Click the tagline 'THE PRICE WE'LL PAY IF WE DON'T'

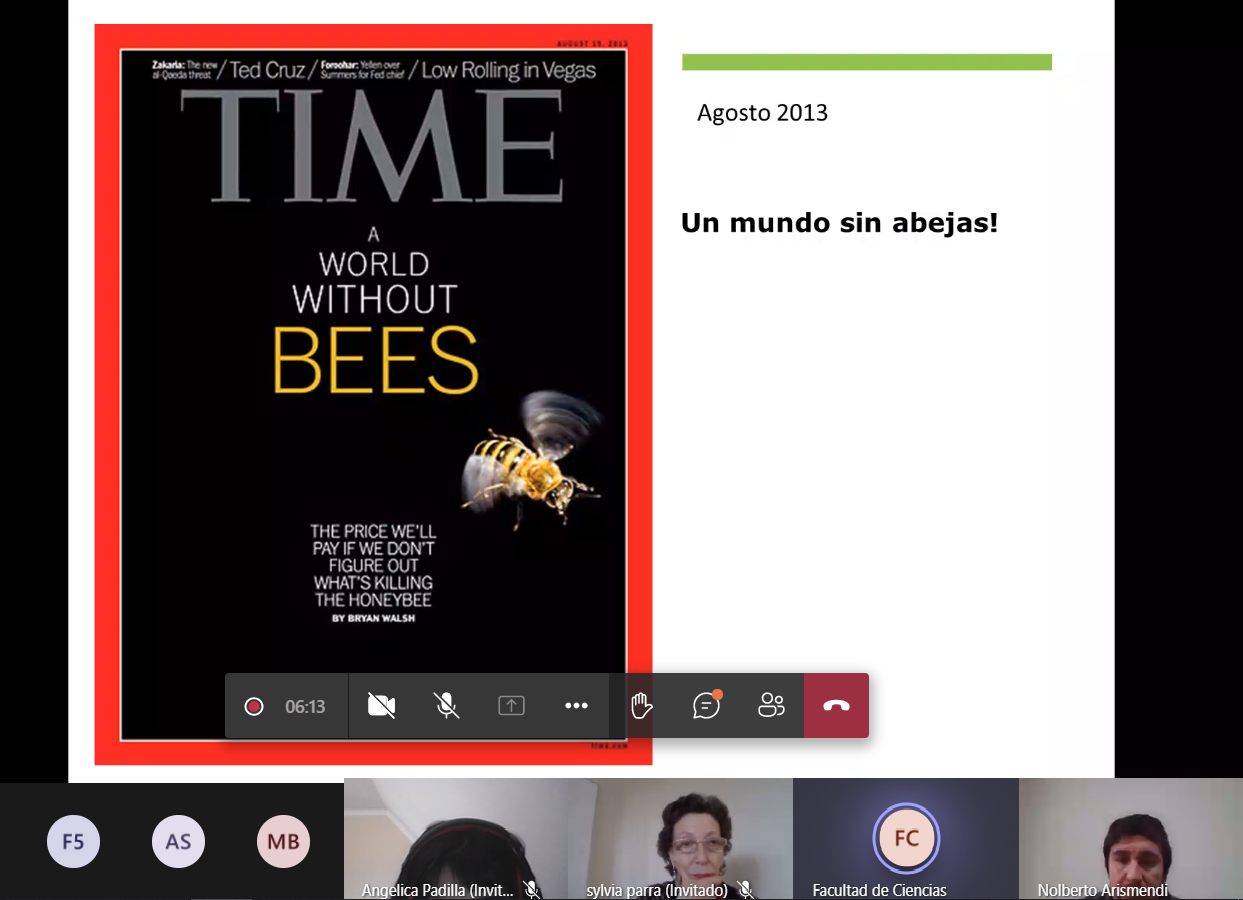373,540
